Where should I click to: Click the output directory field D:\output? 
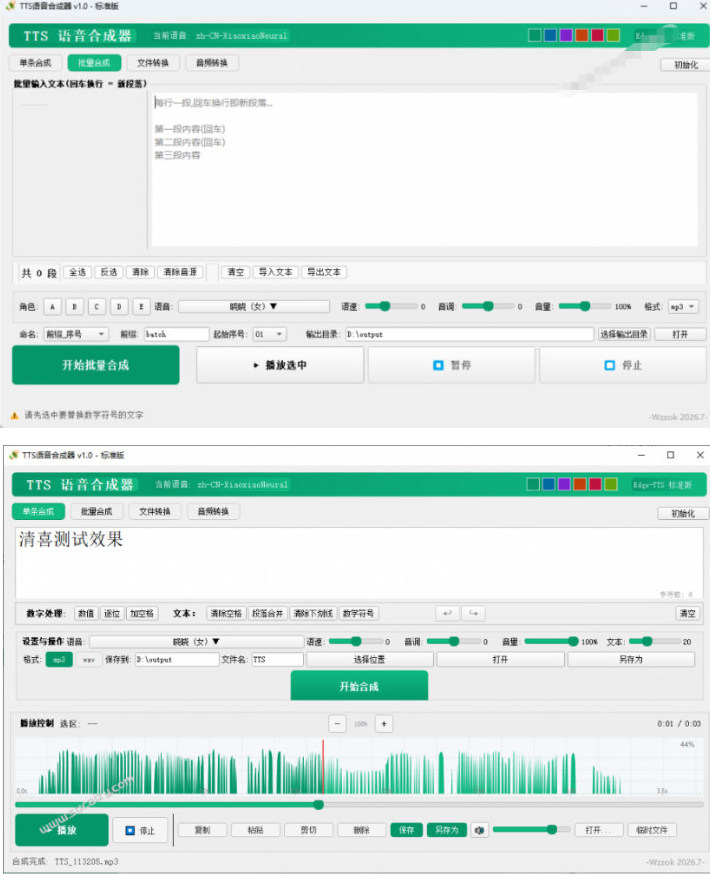pos(469,334)
